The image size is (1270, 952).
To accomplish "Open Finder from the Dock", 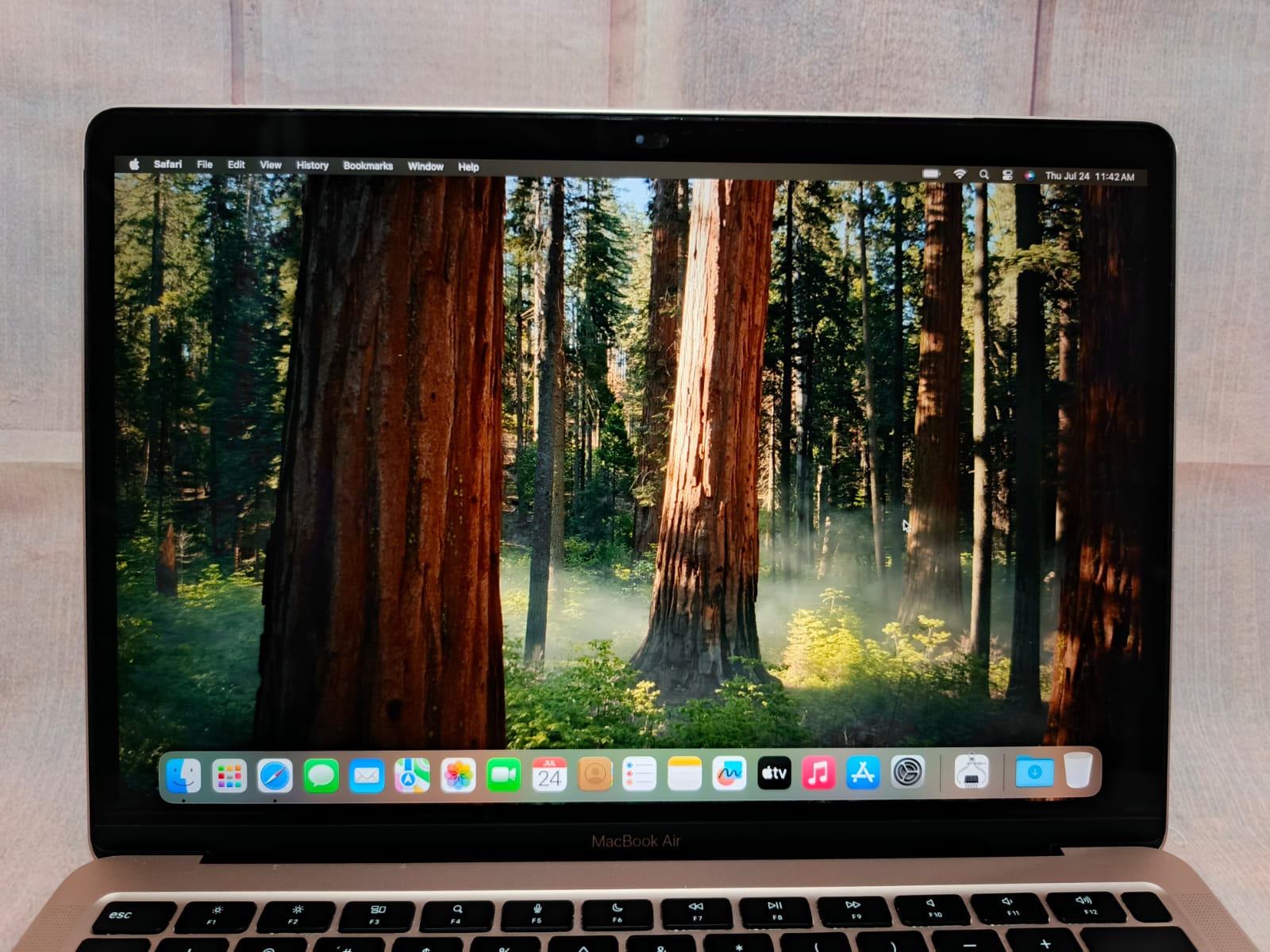I will tap(183, 776).
